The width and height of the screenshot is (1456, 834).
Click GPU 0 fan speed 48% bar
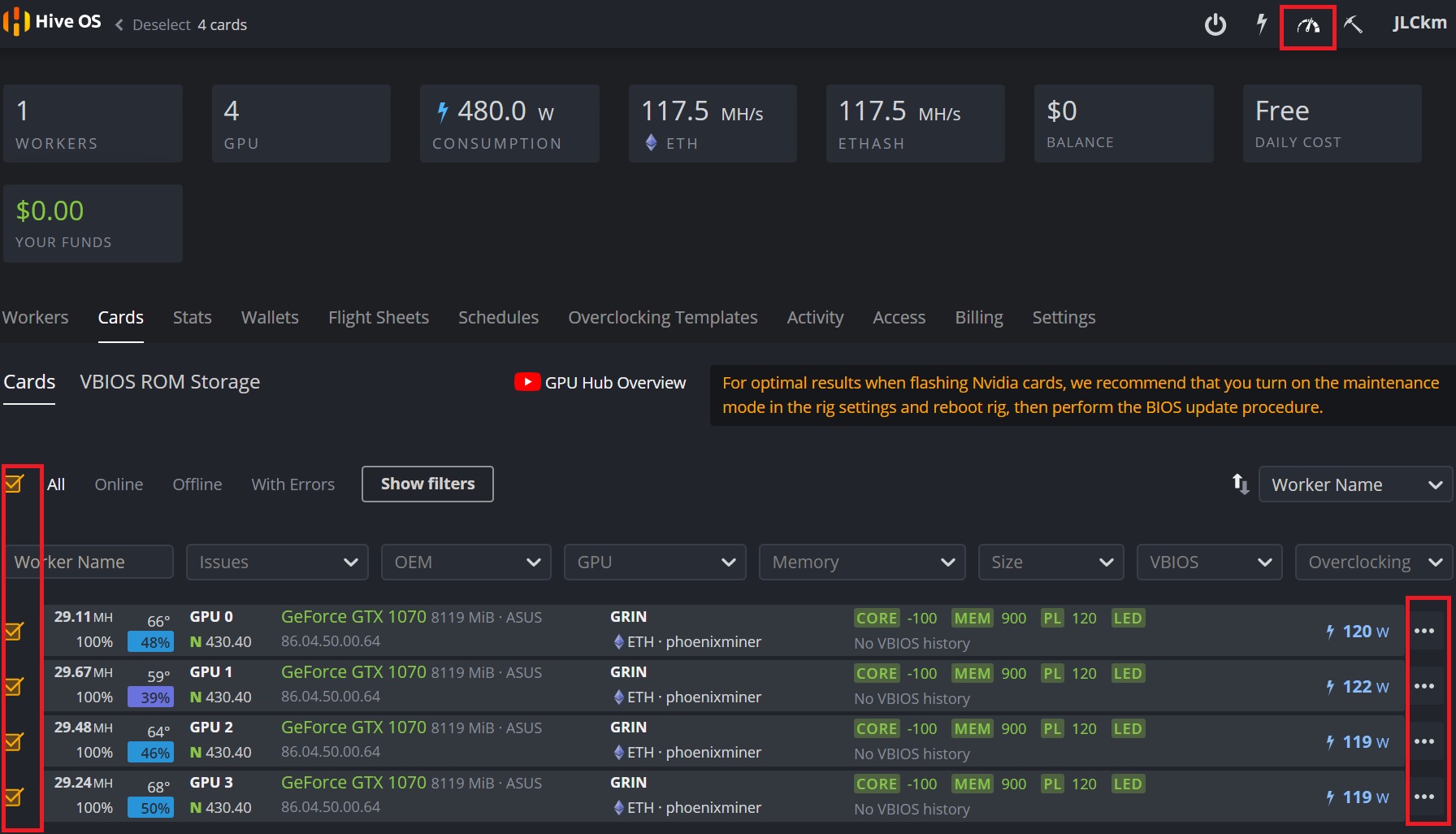pyautogui.click(x=150, y=642)
